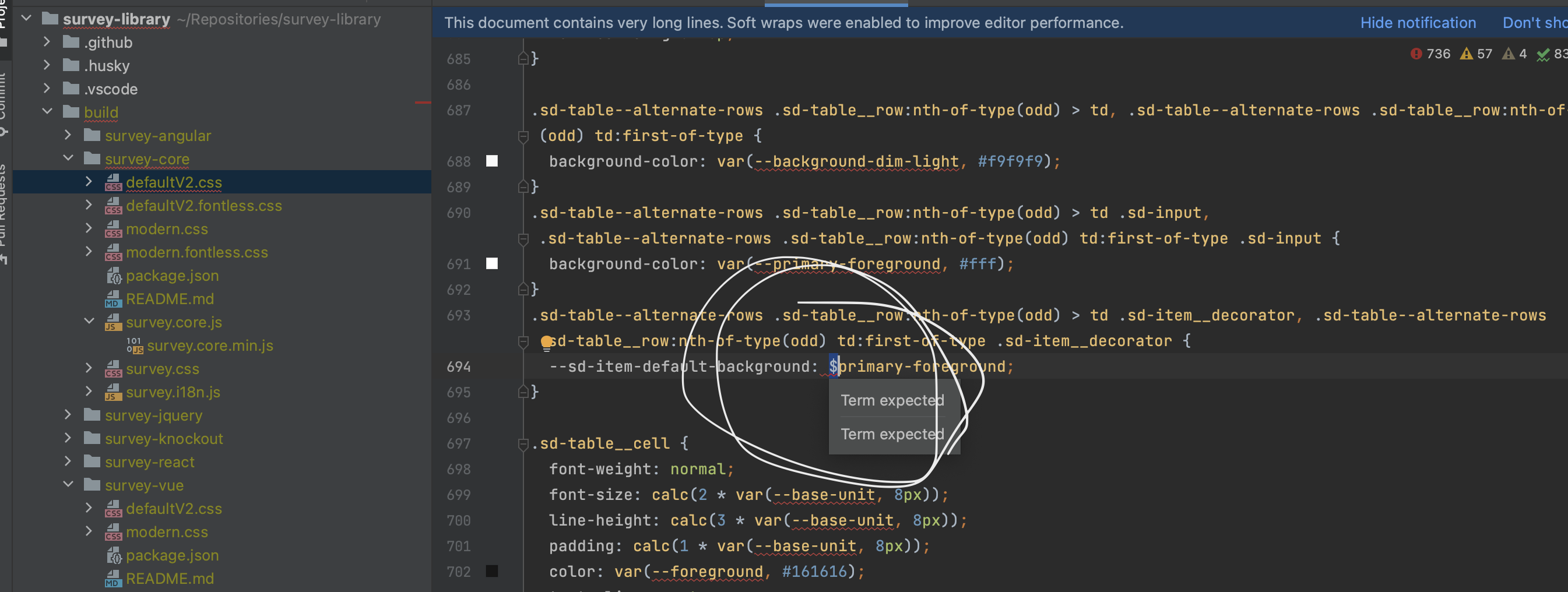
Task: Click the error count indicator showing 736
Action: pyautogui.click(x=1428, y=54)
